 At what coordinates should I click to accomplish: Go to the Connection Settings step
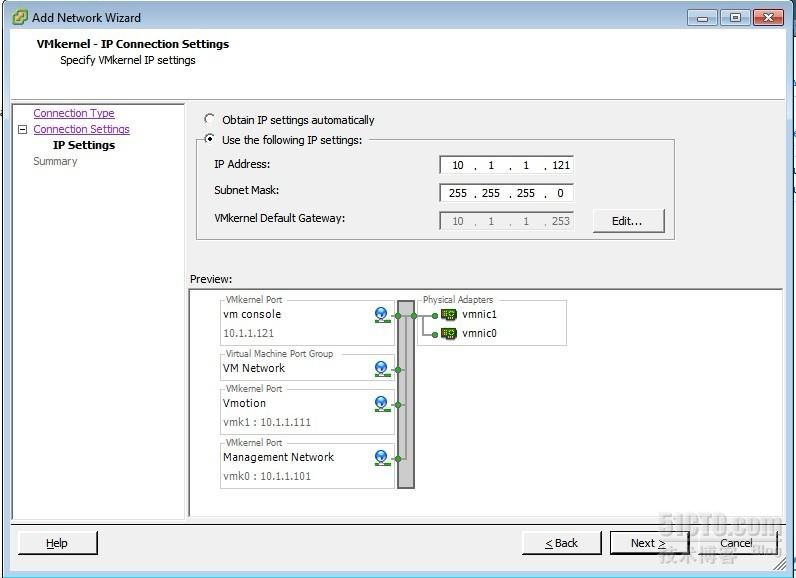coord(81,129)
